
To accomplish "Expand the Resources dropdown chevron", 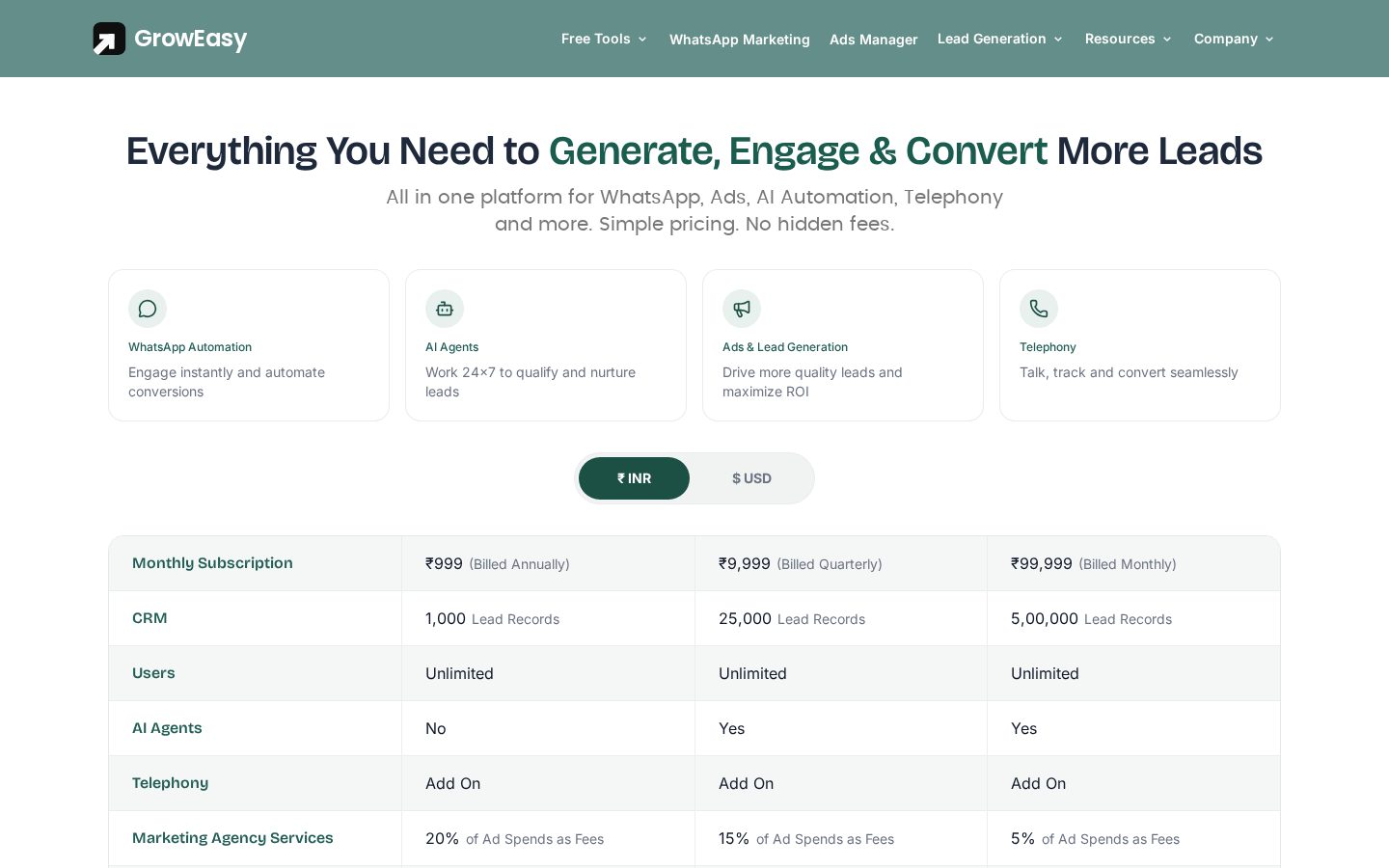I will (x=1167, y=40).
